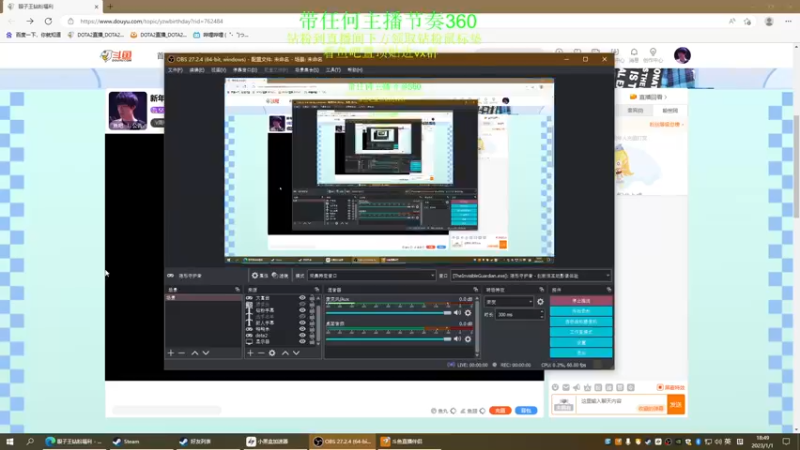This screenshot has width=800, height=450.
Task: Open new browser tab with plus
Action: coord(110,7)
